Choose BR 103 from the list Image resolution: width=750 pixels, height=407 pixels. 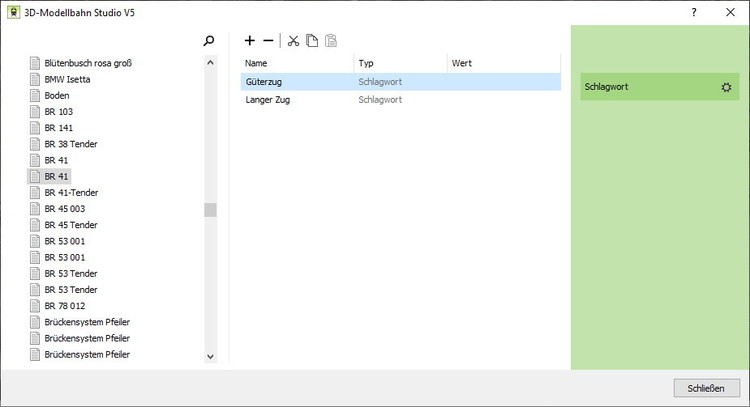[59, 112]
